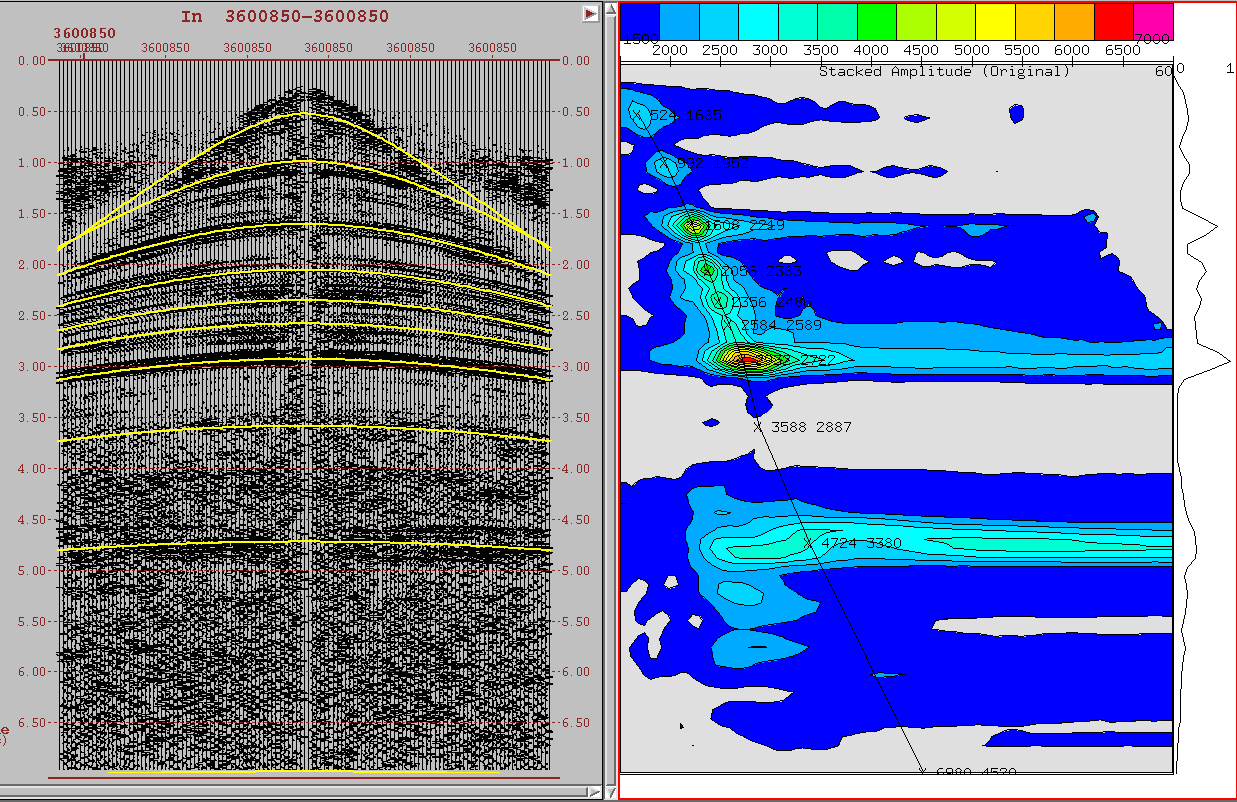Select the velocity pick marker at 3588 2887

pyautogui.click(x=758, y=427)
